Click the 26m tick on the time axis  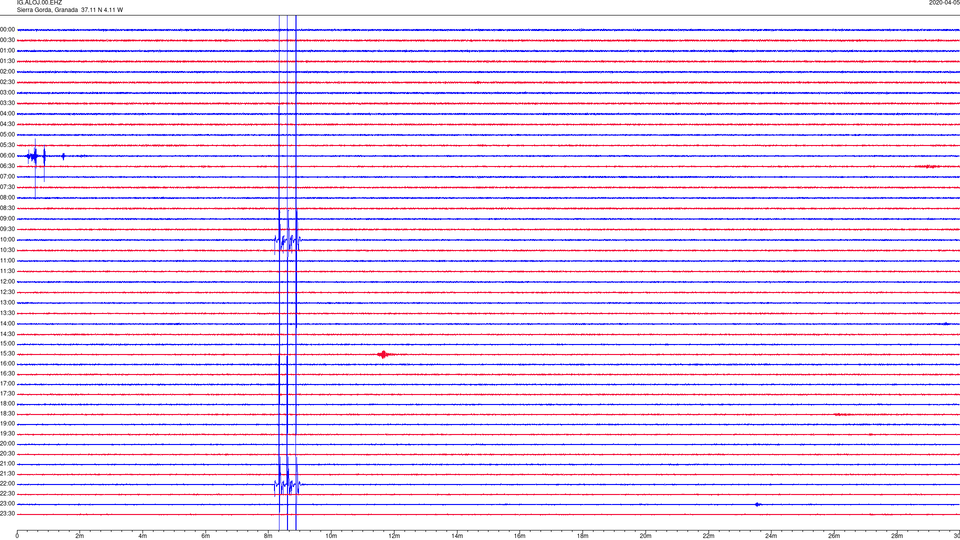(834, 536)
